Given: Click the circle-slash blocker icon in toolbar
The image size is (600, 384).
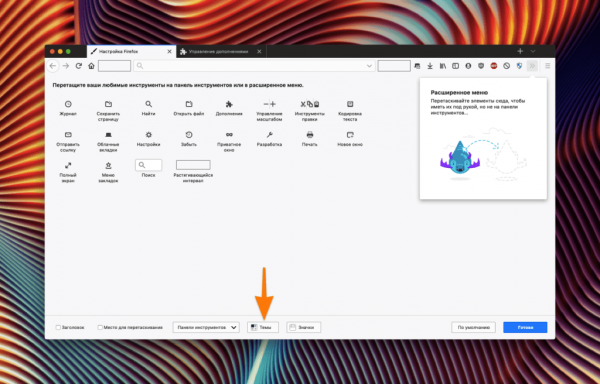Looking at the screenshot, I should pos(507,66).
